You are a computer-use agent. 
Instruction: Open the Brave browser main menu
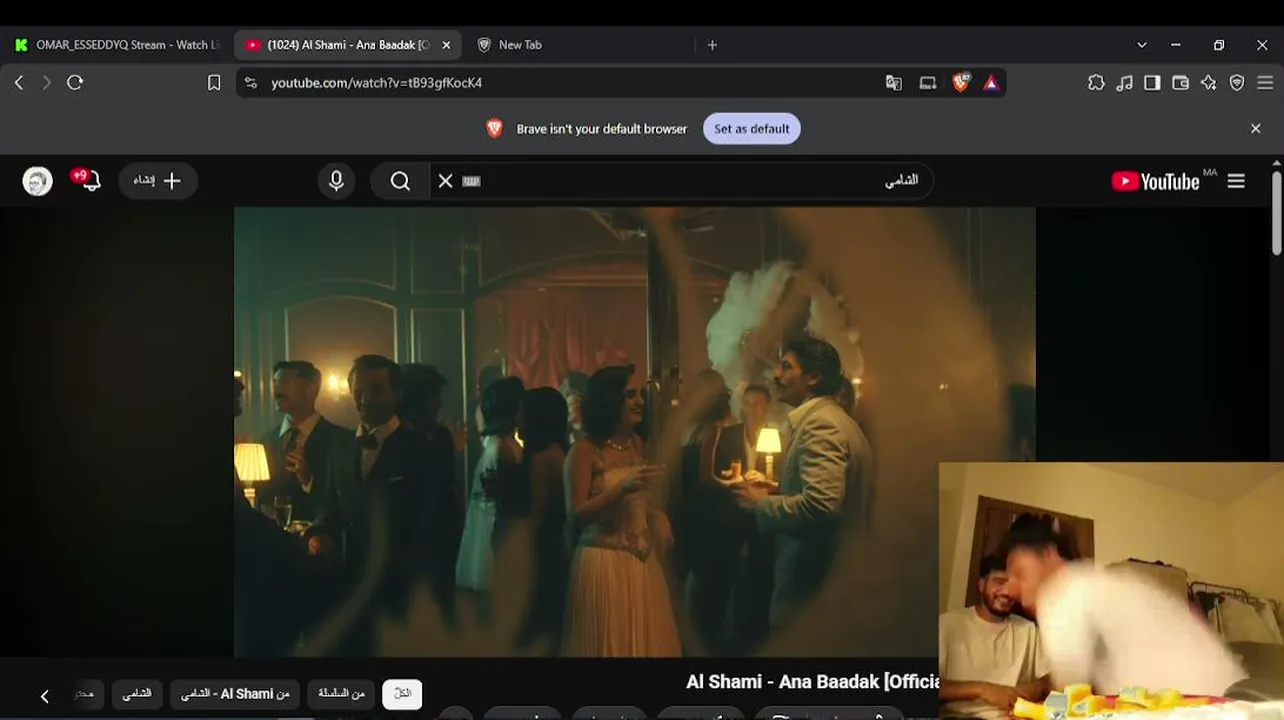(1265, 83)
